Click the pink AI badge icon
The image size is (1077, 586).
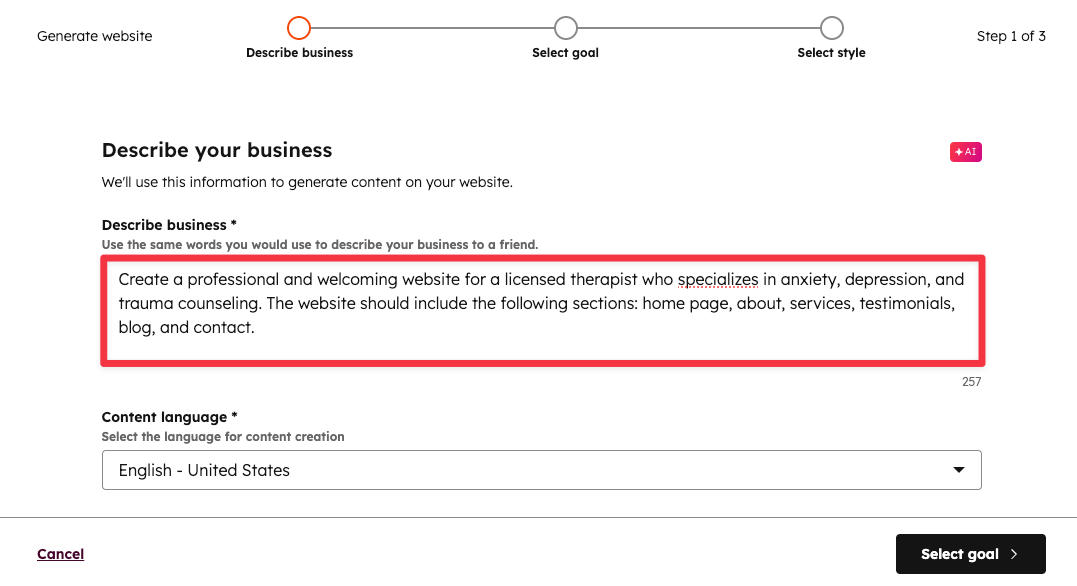[x=965, y=151]
